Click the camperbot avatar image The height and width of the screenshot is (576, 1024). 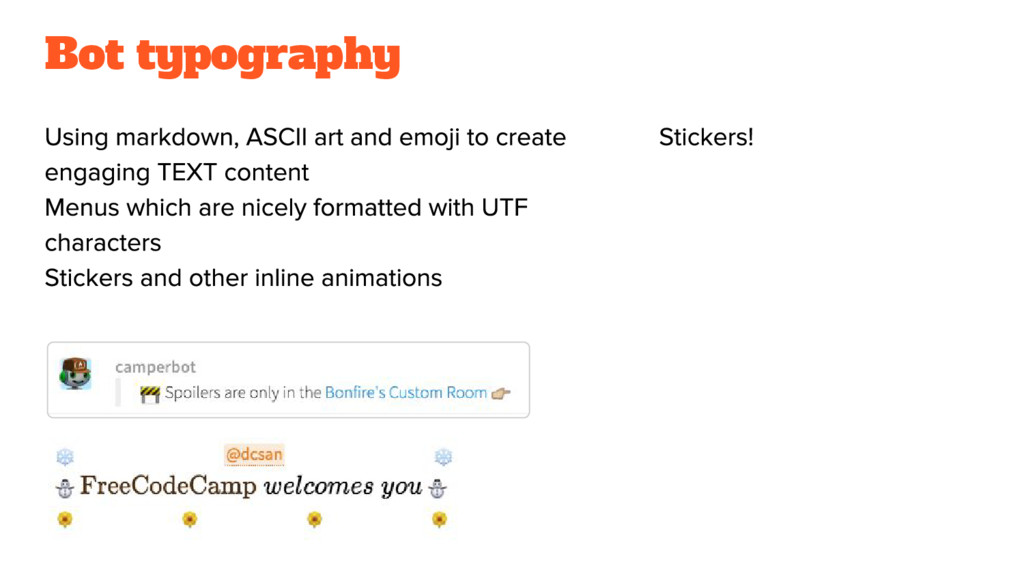point(75,374)
